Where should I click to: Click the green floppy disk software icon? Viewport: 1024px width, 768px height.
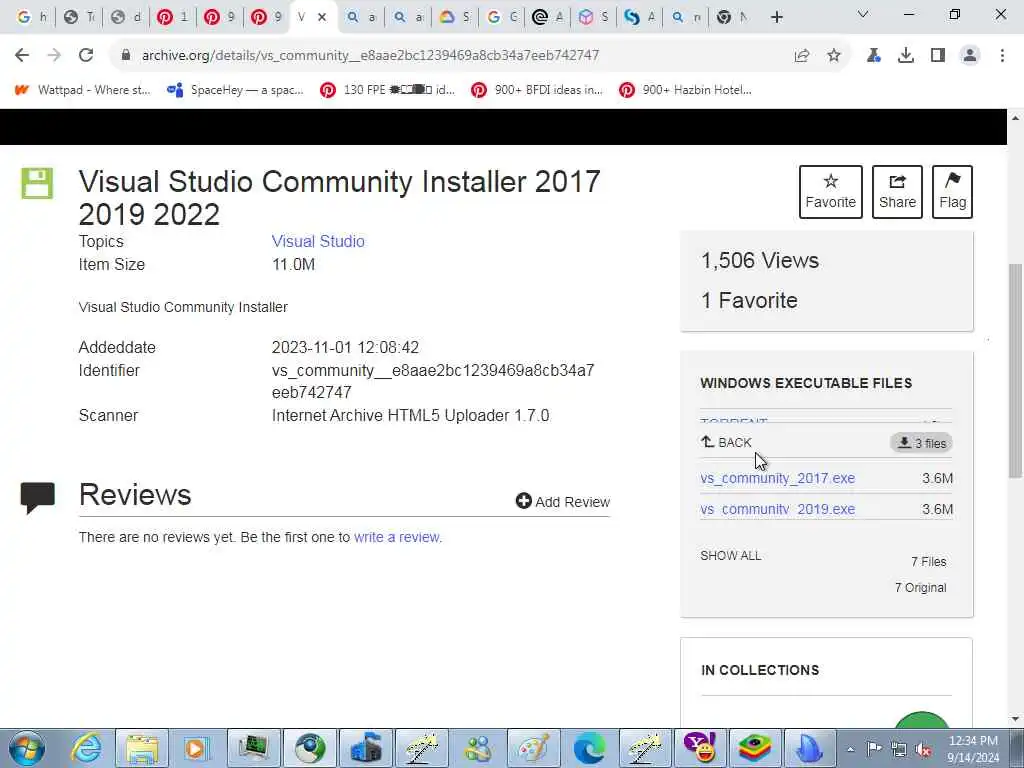(x=37, y=183)
